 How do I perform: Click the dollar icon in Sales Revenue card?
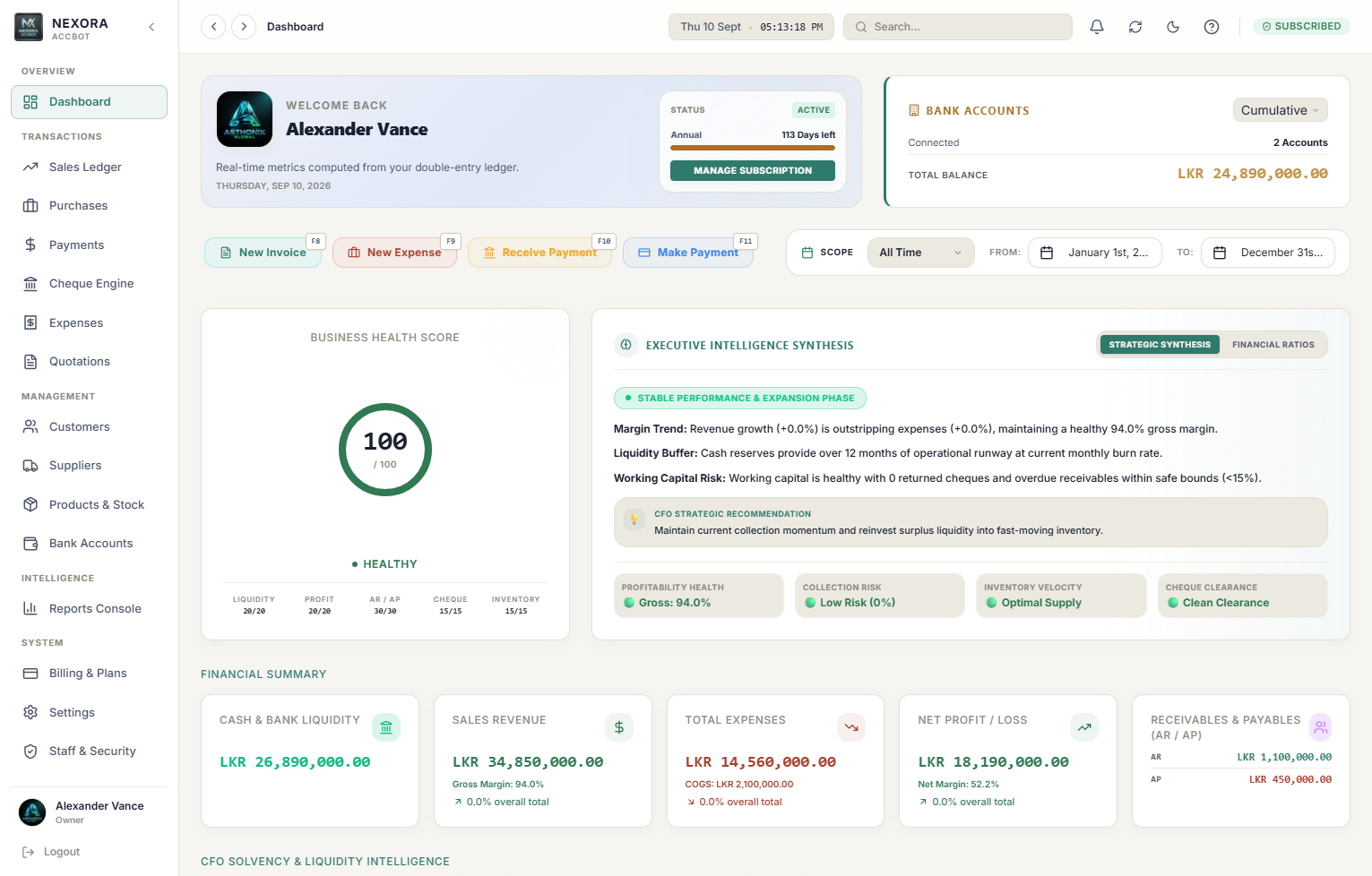coord(619,727)
